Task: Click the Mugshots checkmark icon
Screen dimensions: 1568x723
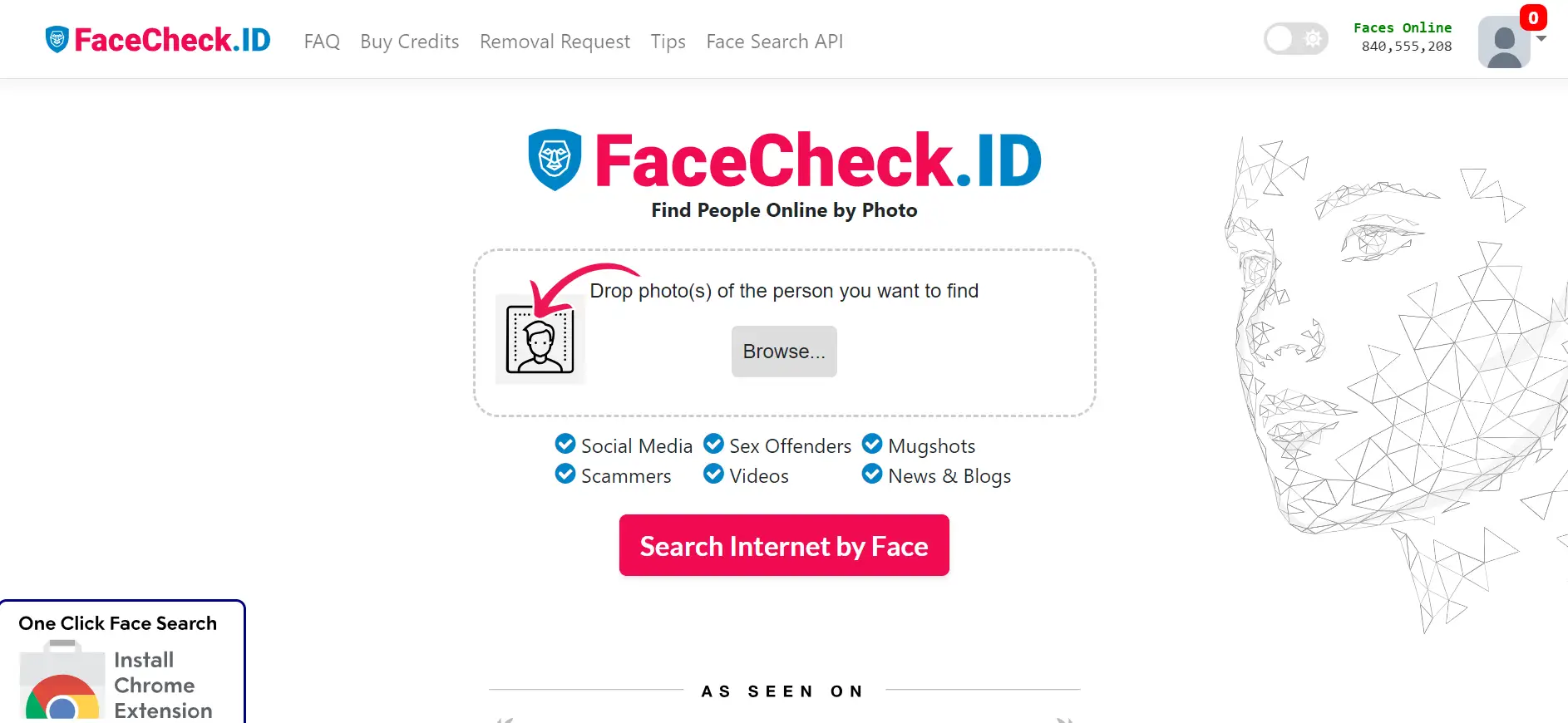Action: click(x=871, y=444)
